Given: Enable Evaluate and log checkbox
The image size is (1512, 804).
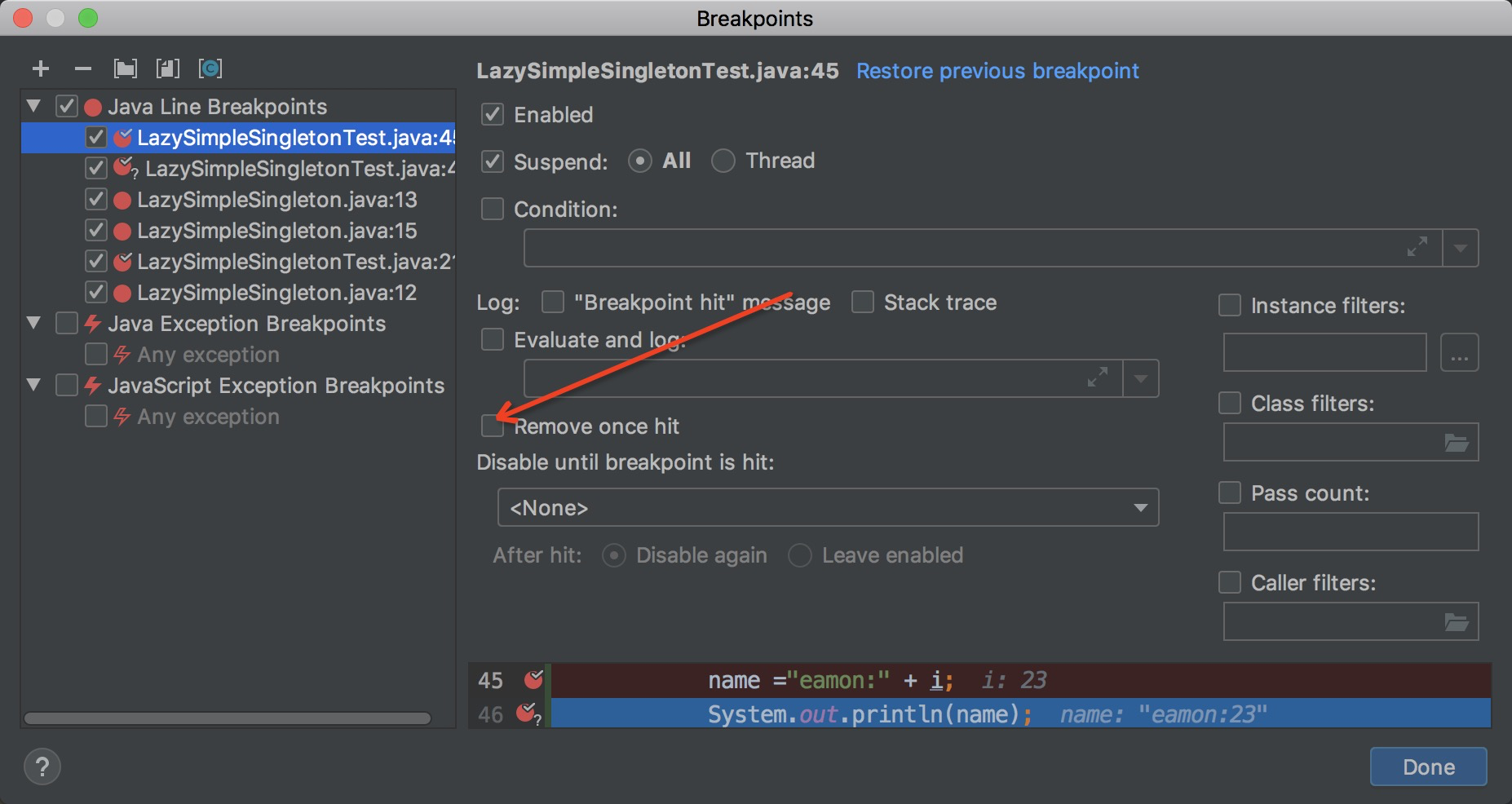Looking at the screenshot, I should [493, 339].
